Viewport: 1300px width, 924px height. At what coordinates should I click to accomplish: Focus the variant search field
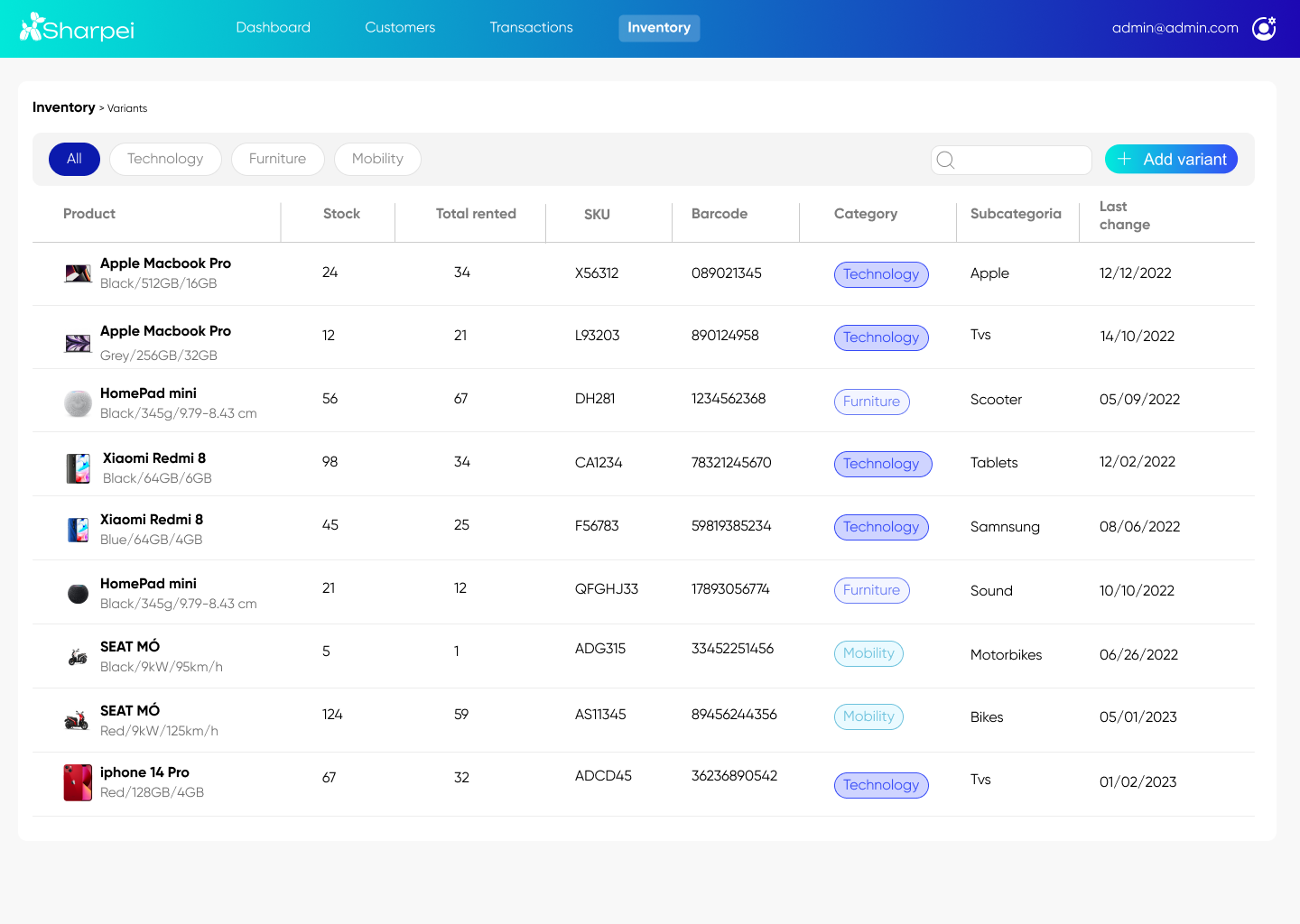coord(1011,160)
